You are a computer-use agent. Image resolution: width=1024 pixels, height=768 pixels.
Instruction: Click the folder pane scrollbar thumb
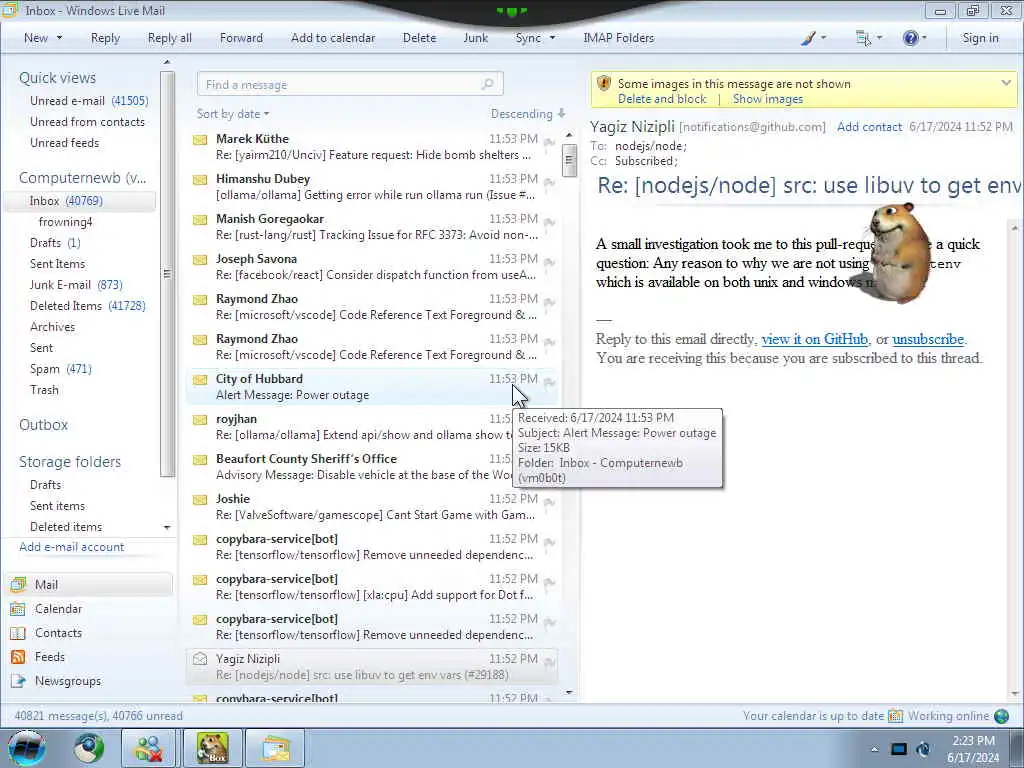tap(167, 274)
